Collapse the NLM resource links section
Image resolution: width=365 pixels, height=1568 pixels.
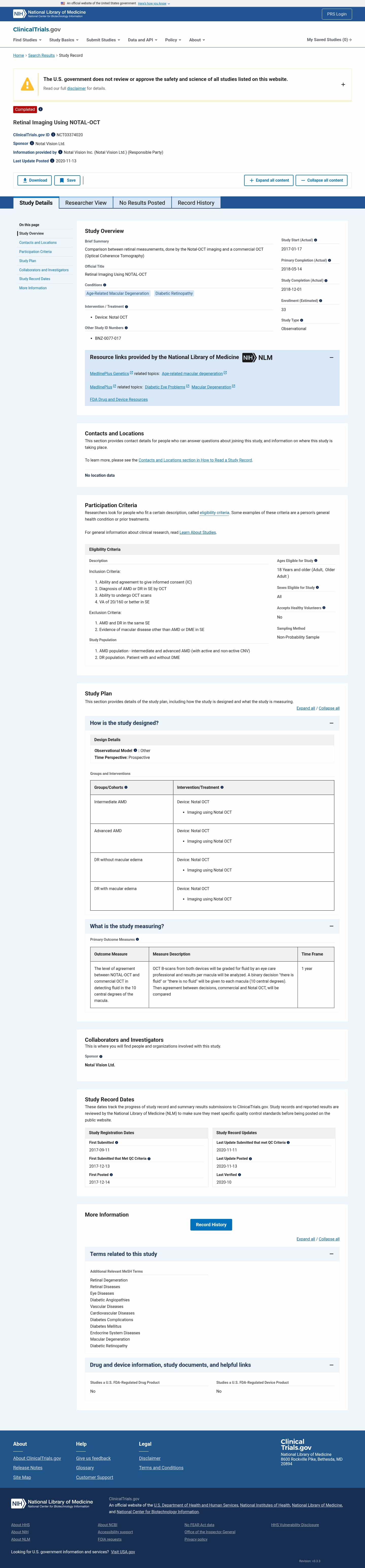coord(331,357)
